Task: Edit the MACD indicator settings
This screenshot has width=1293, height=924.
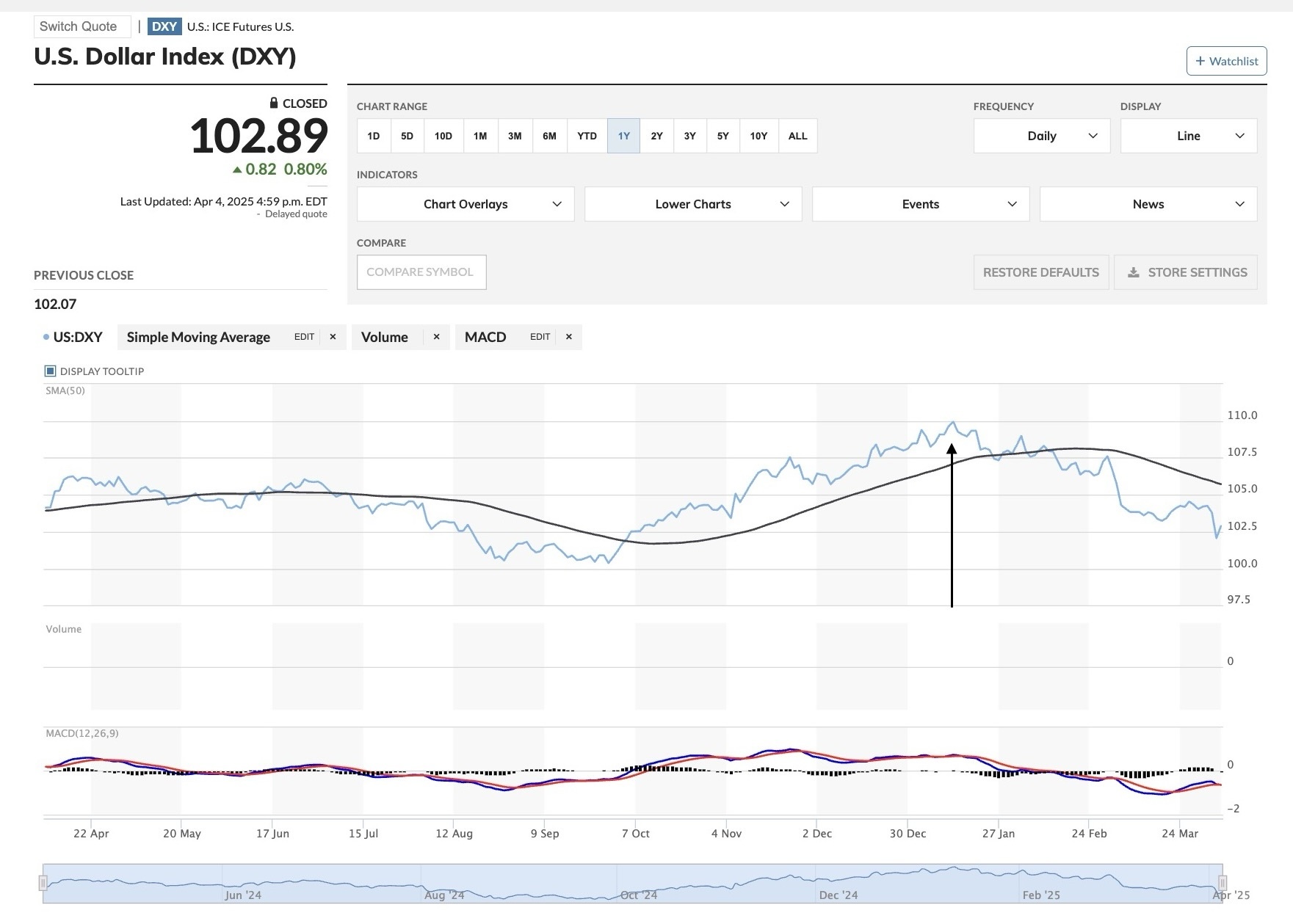Action: pyautogui.click(x=540, y=337)
